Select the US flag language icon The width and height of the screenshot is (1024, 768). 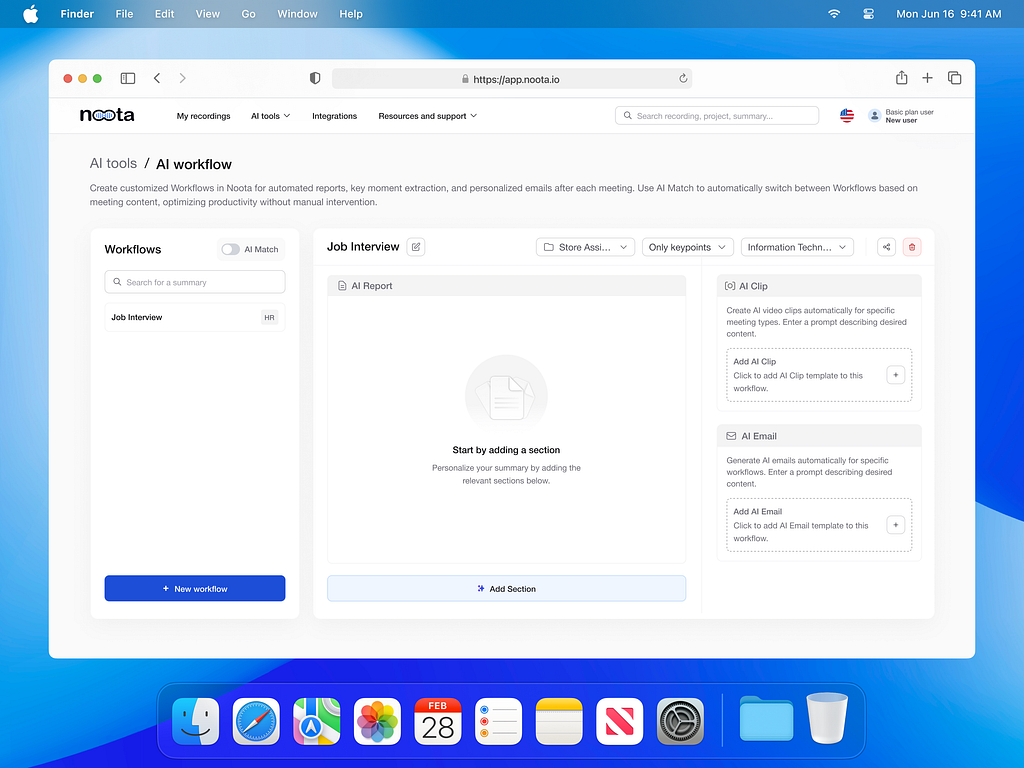coord(846,115)
